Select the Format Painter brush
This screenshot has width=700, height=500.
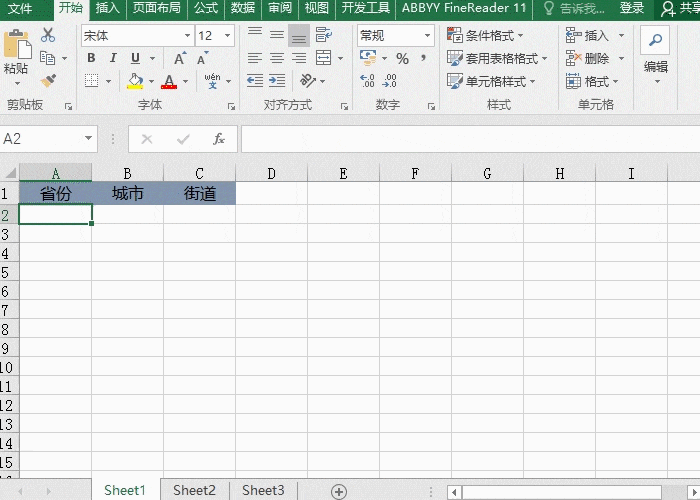point(48,81)
